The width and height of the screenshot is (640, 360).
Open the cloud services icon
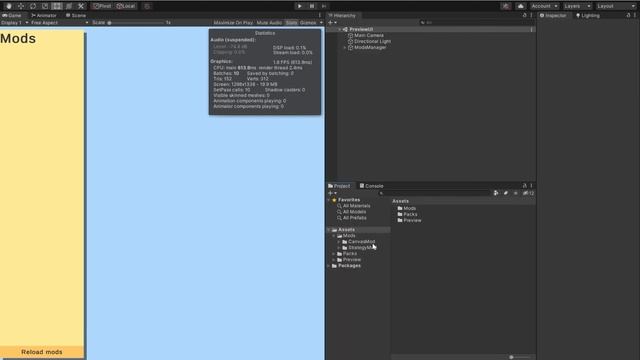pyautogui.click(x=520, y=6)
